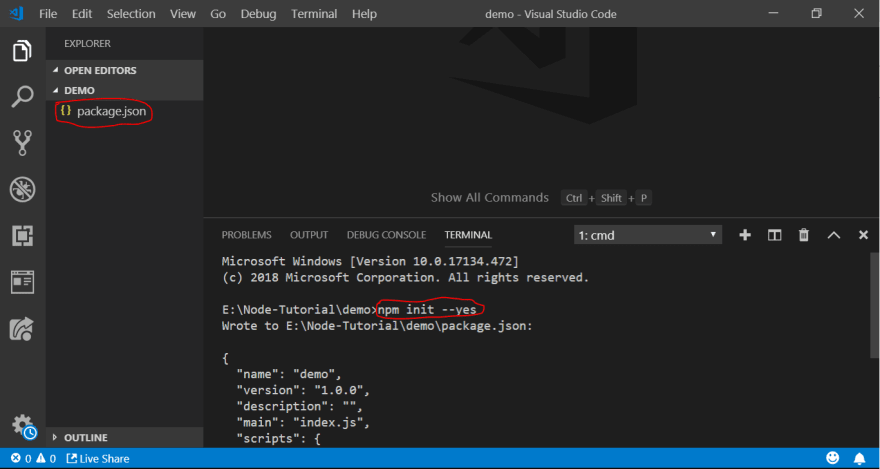This screenshot has width=880, height=469.
Task: Click the warnings count in status bar
Action: tap(47, 458)
